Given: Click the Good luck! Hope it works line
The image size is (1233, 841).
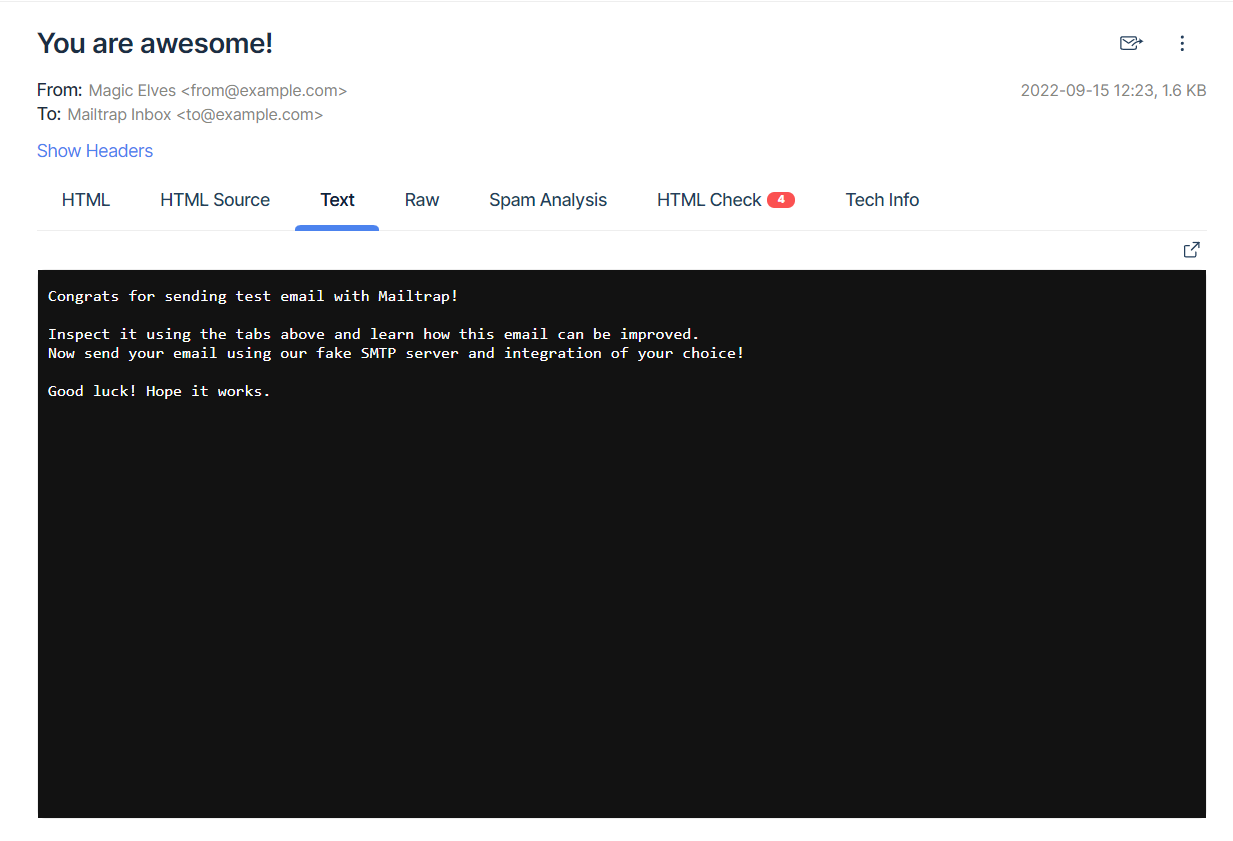Looking at the screenshot, I should point(159,391).
